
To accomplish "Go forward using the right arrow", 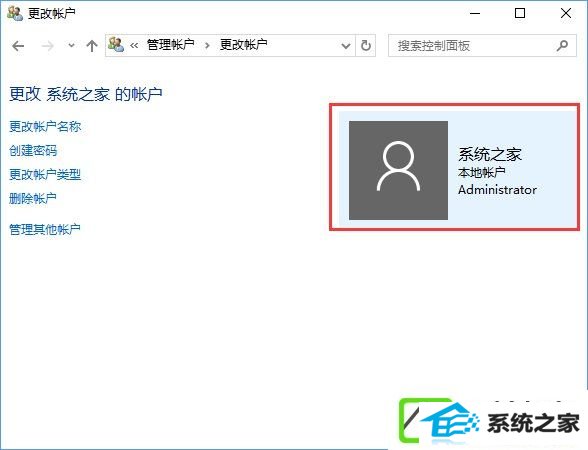I will coord(48,46).
